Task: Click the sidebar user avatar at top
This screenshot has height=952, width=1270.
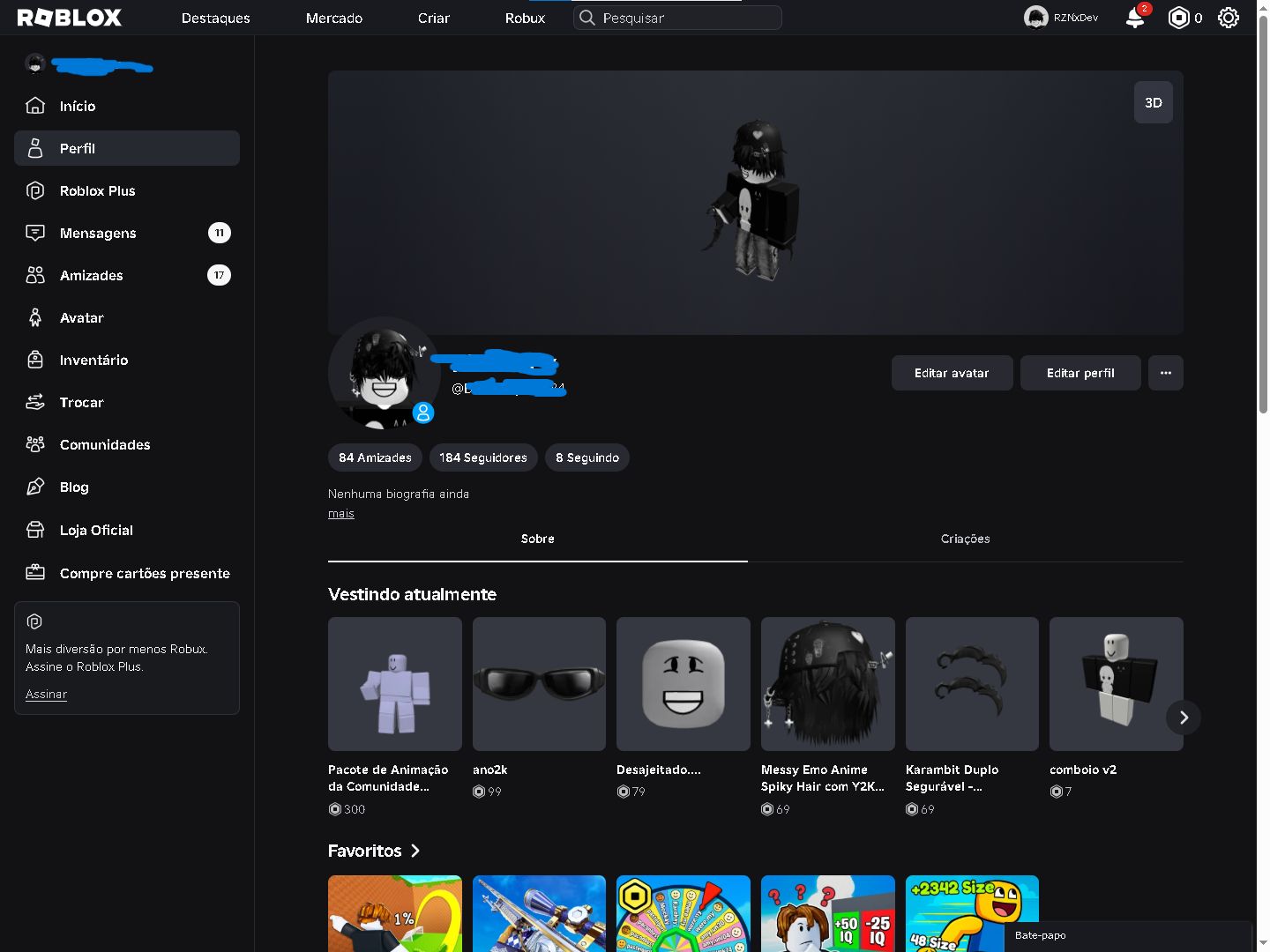Action: [x=35, y=63]
